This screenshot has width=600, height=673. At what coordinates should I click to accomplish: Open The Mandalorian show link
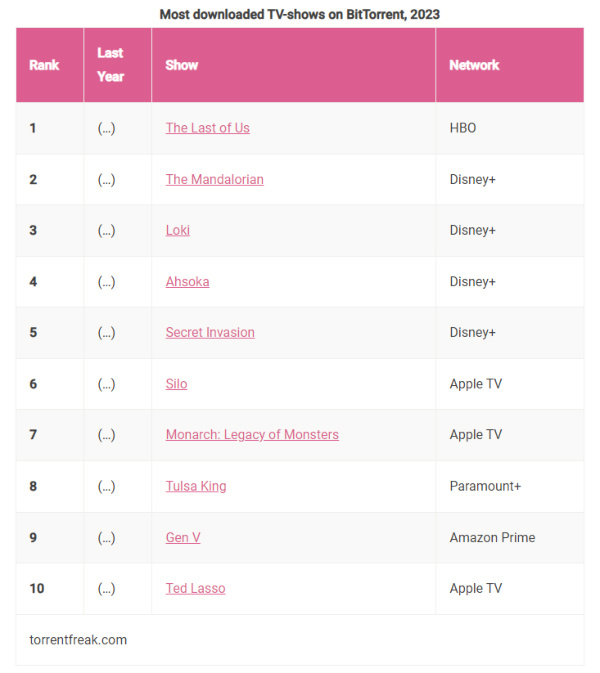(x=215, y=179)
